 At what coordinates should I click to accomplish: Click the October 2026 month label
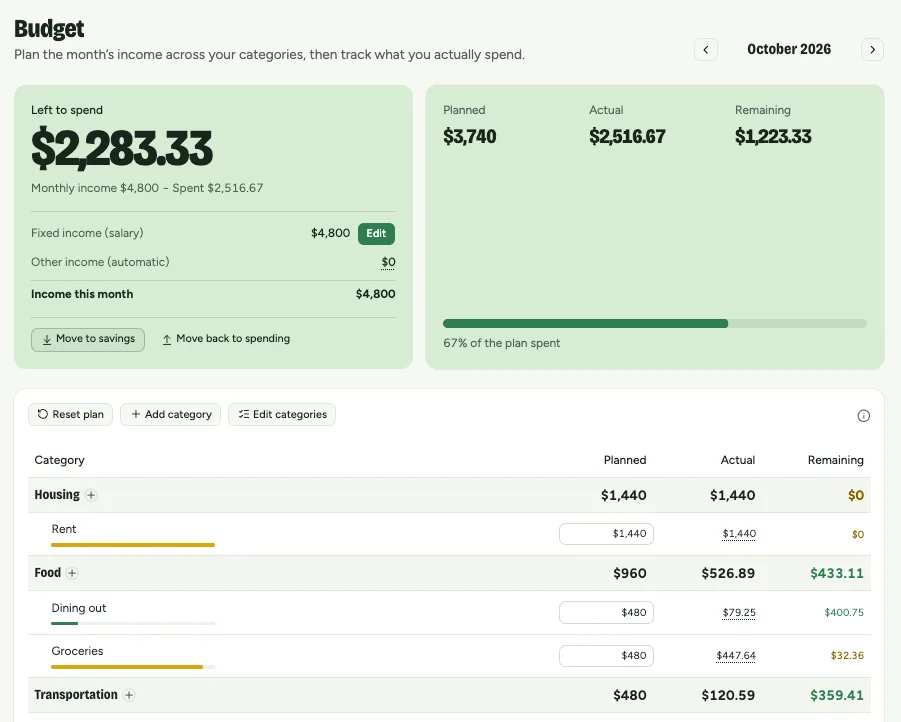click(789, 49)
